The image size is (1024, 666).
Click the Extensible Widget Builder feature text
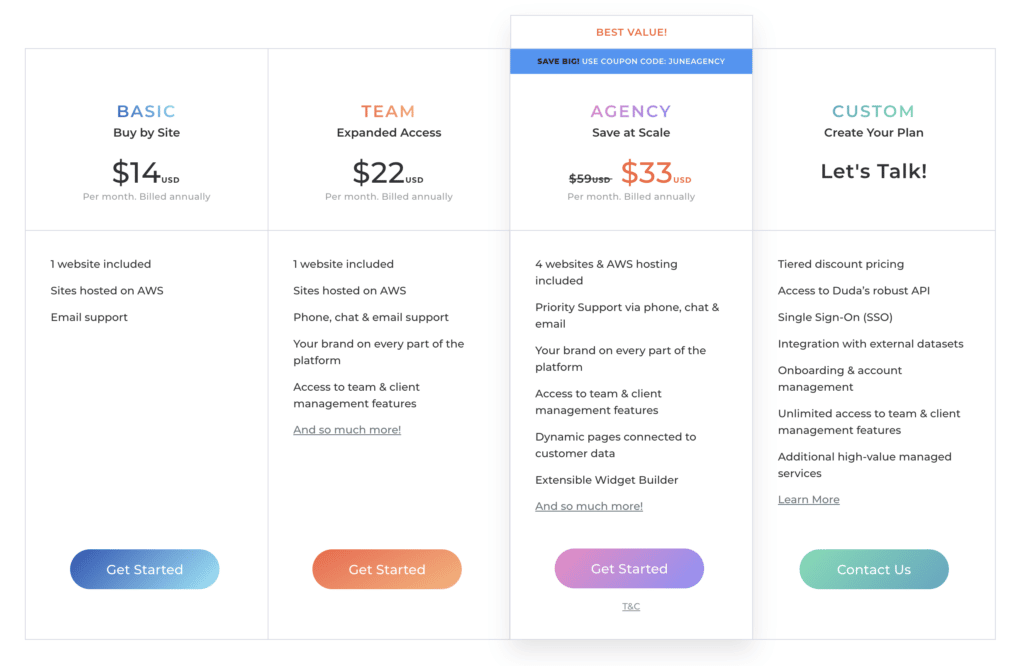(607, 480)
